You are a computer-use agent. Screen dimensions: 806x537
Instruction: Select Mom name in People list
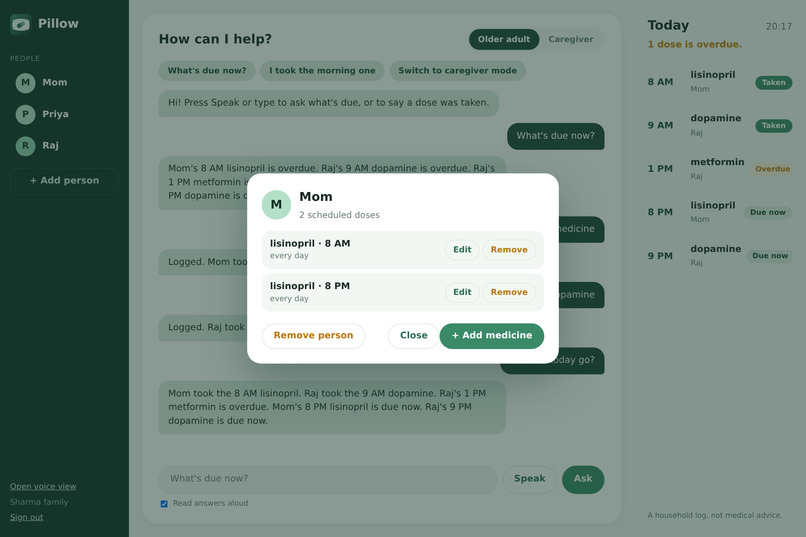54,83
